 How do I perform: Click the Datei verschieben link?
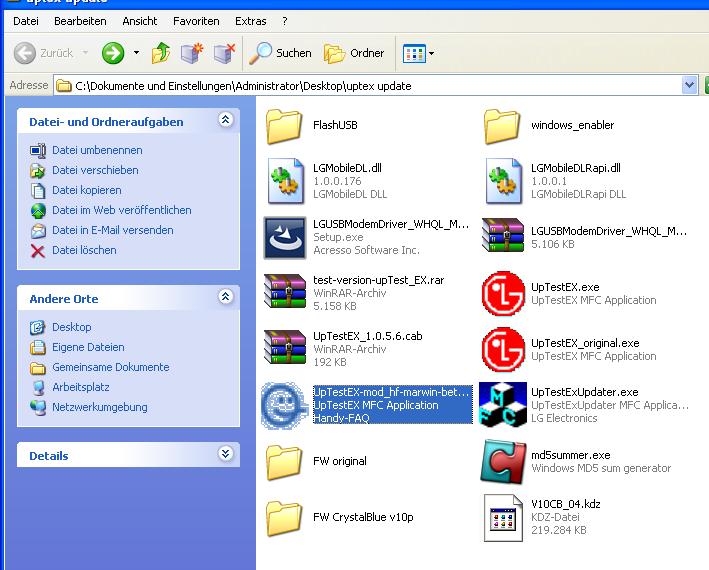[95, 170]
